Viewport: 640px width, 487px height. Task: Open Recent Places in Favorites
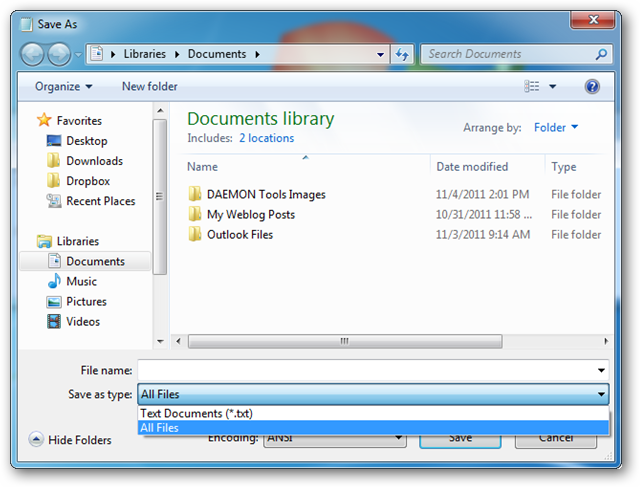pyautogui.click(x=101, y=201)
